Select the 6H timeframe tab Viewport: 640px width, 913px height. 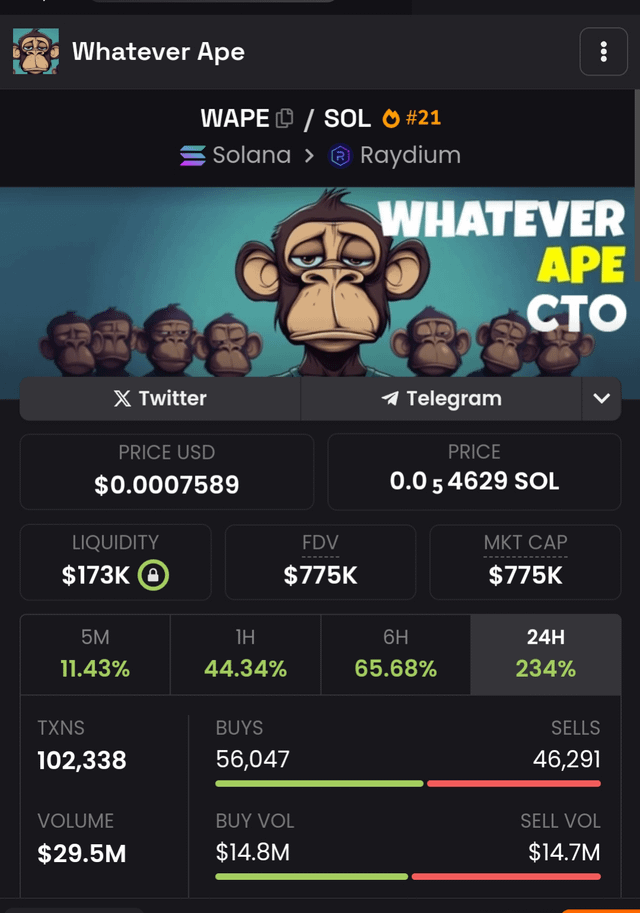click(395, 654)
